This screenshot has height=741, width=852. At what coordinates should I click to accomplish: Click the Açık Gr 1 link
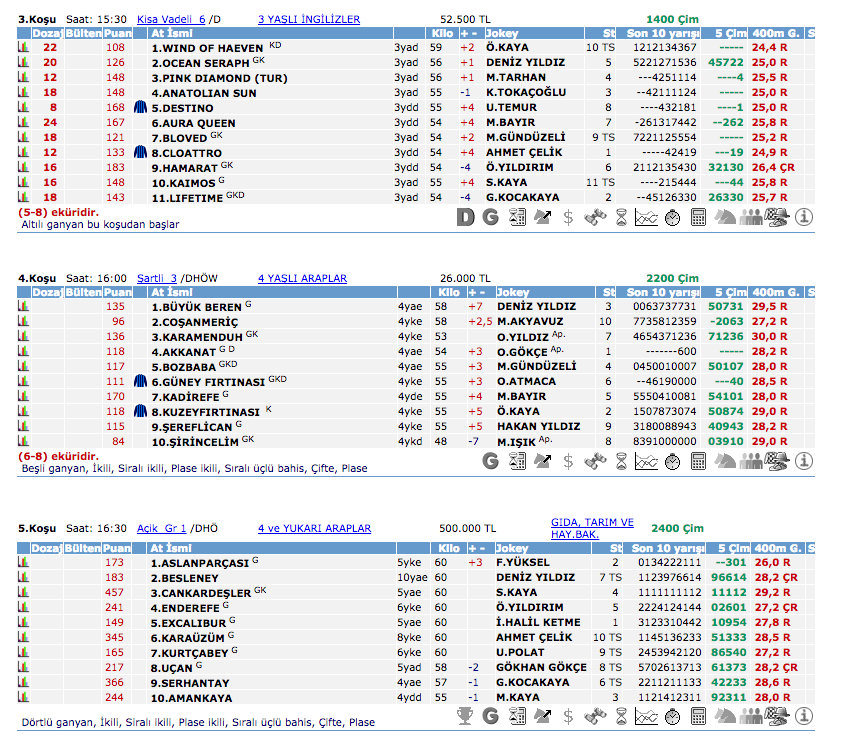point(161,528)
